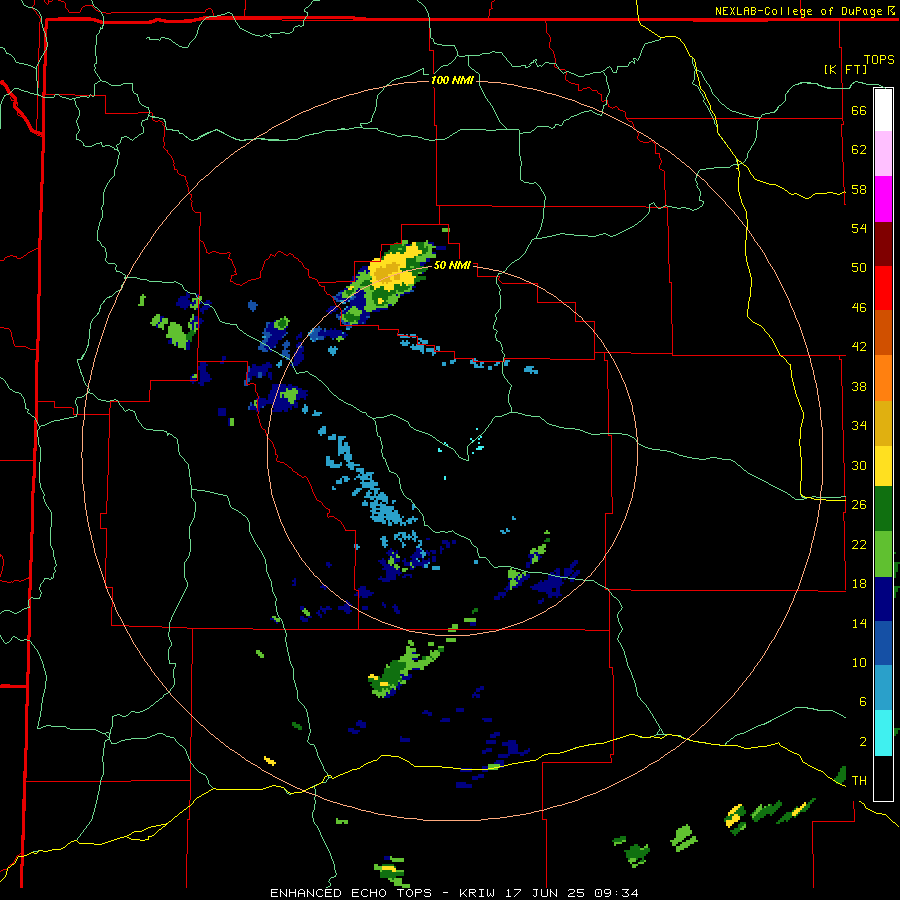The height and width of the screenshot is (900, 900).
Task: Click the navy swatch between 18 and 14
Action: [x=883, y=599]
